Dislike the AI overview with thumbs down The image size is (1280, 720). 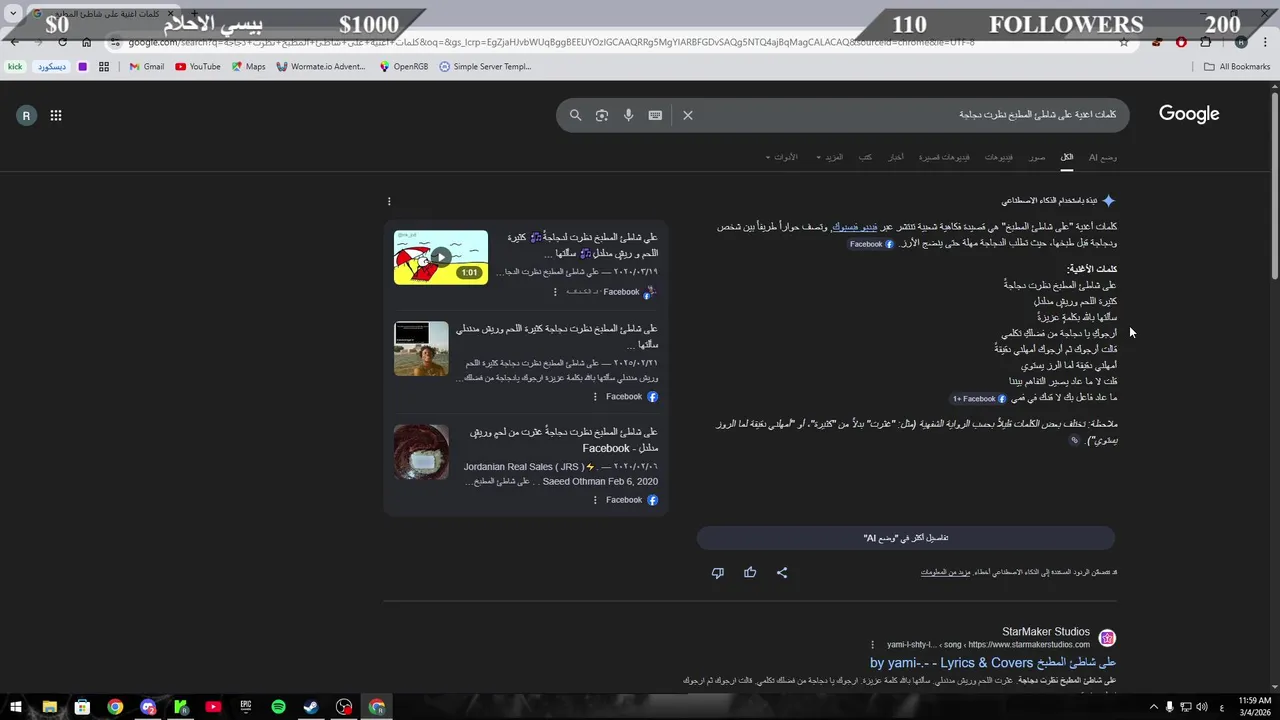(717, 572)
